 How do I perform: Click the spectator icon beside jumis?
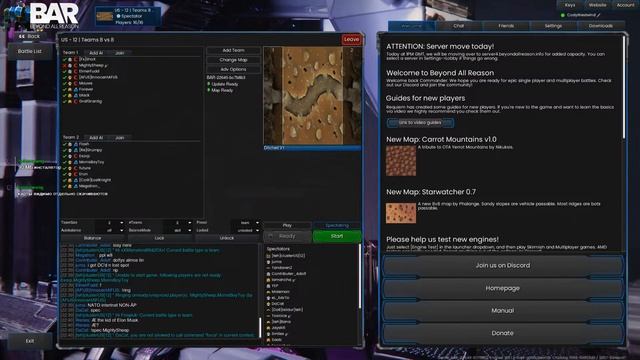coord(268,262)
